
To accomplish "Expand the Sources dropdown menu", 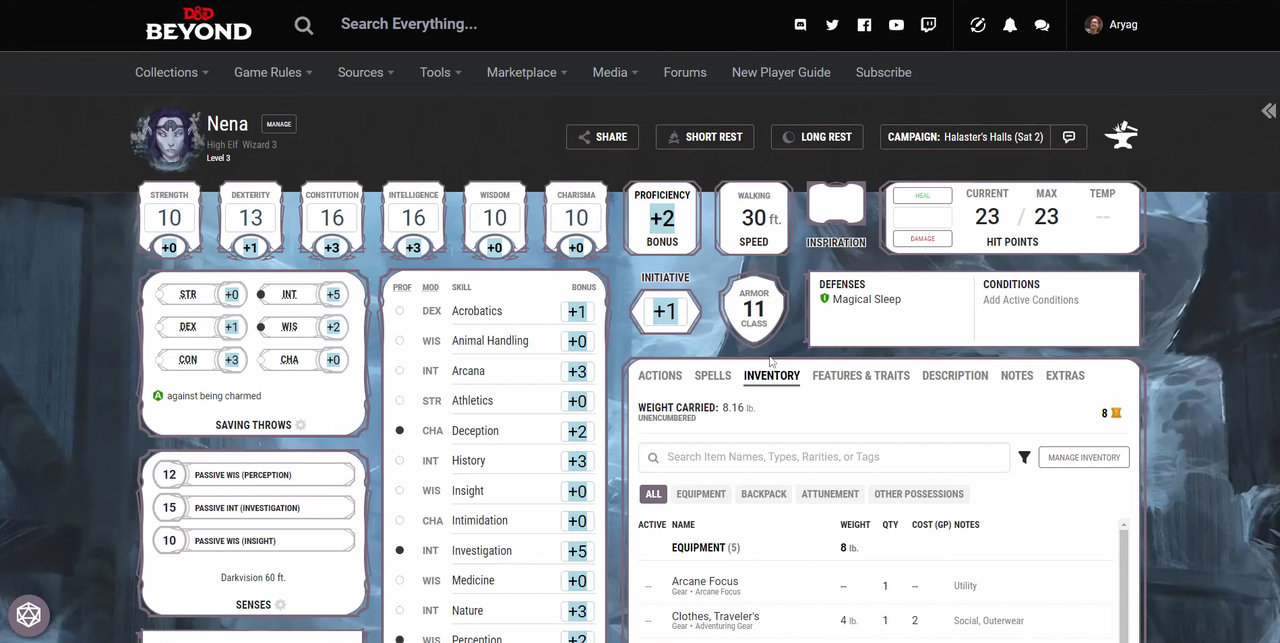I will coord(366,72).
